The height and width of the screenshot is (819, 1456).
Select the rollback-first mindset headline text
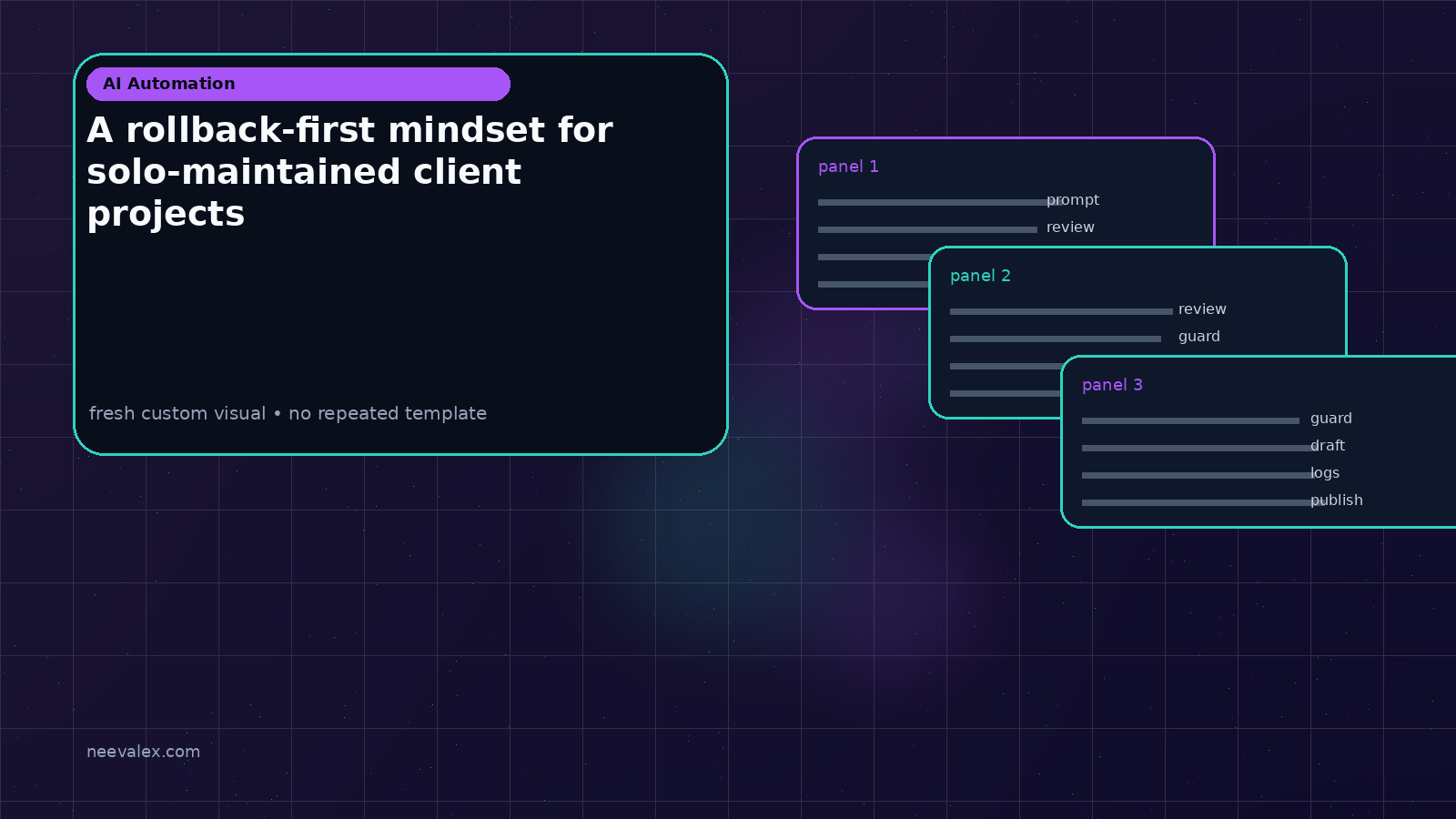350,172
